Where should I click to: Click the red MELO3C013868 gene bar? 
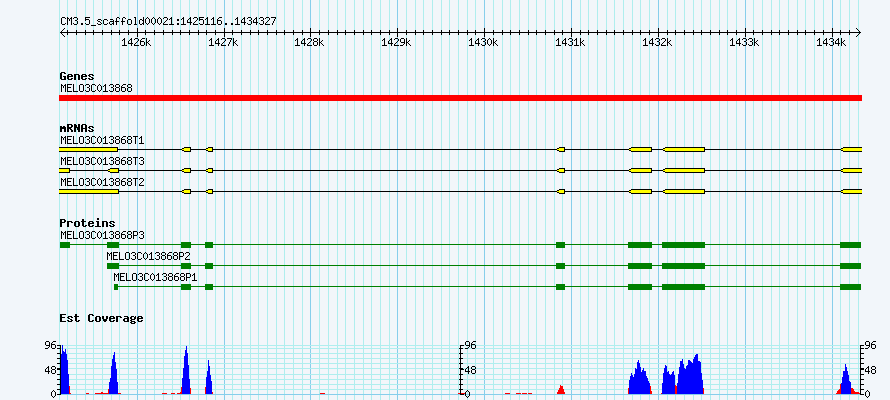point(460,98)
